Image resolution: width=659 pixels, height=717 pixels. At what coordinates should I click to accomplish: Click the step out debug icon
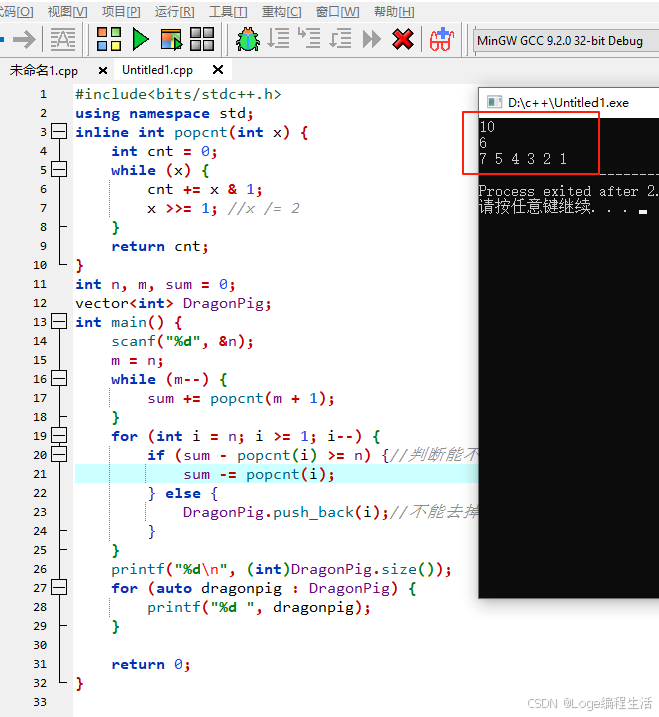click(340, 39)
